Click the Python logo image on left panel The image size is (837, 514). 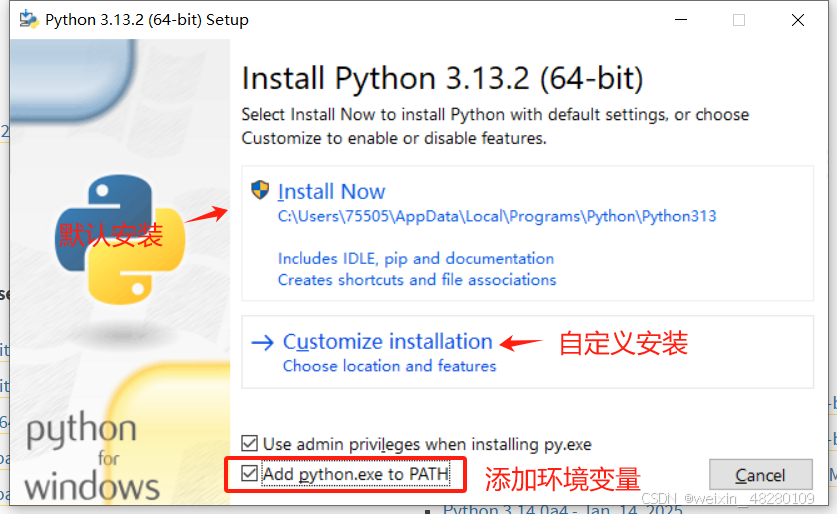120,240
